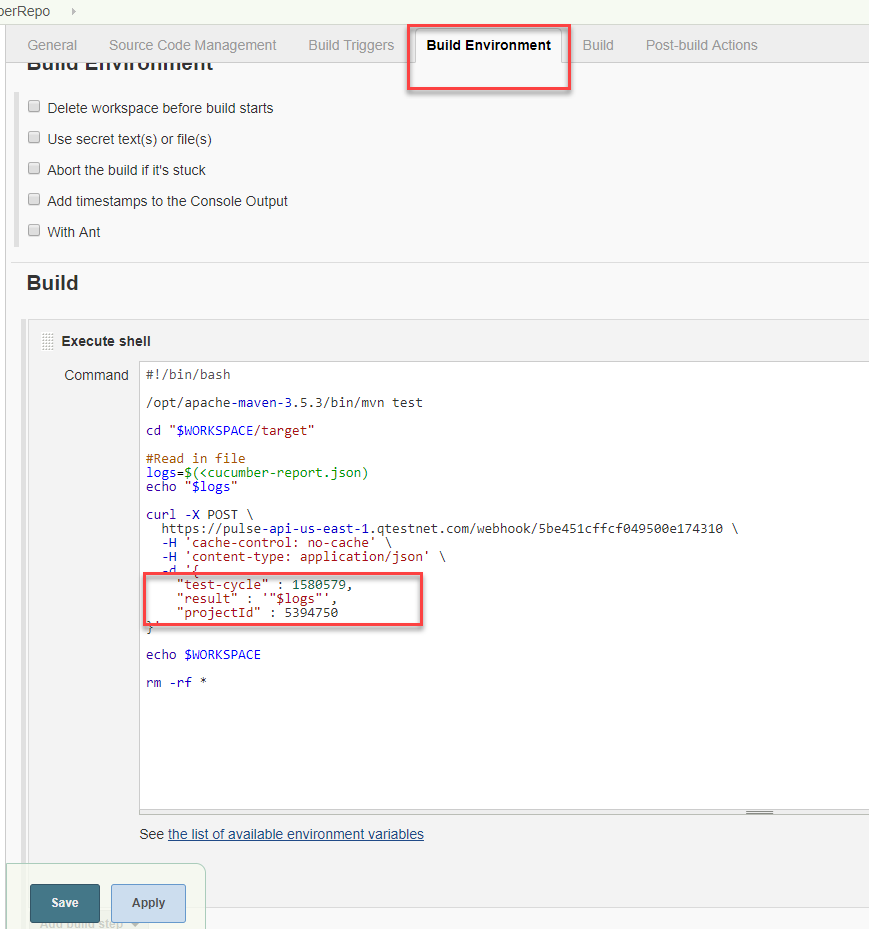Viewport: 869px width, 929px height.
Task: Open the Source Code Management tab
Action: click(x=192, y=45)
